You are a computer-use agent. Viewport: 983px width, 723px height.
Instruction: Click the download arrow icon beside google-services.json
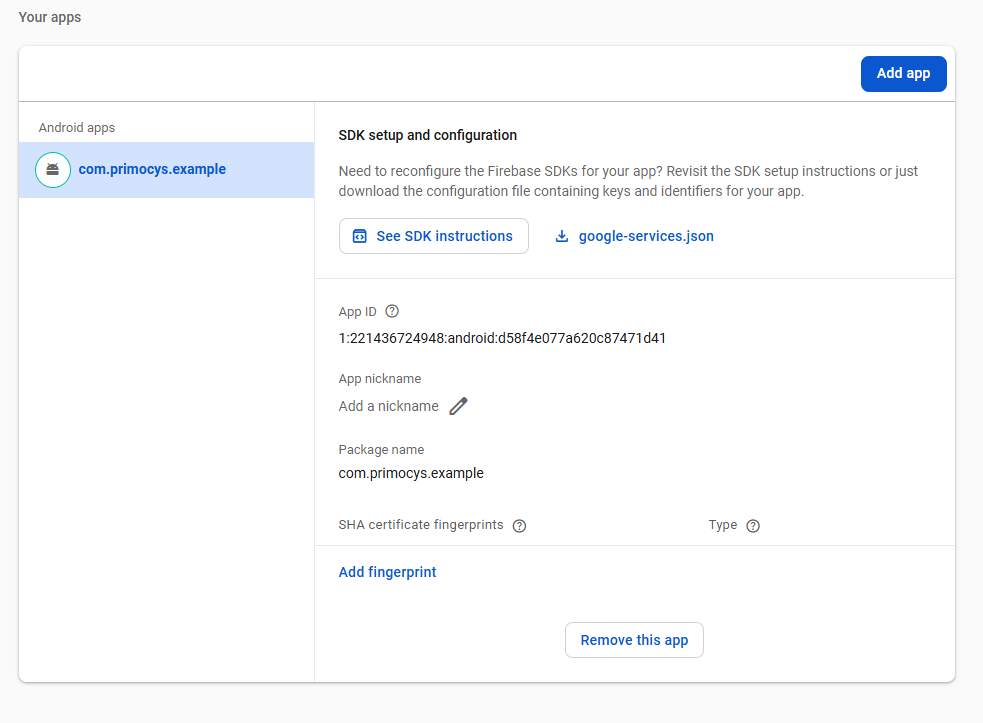click(562, 236)
